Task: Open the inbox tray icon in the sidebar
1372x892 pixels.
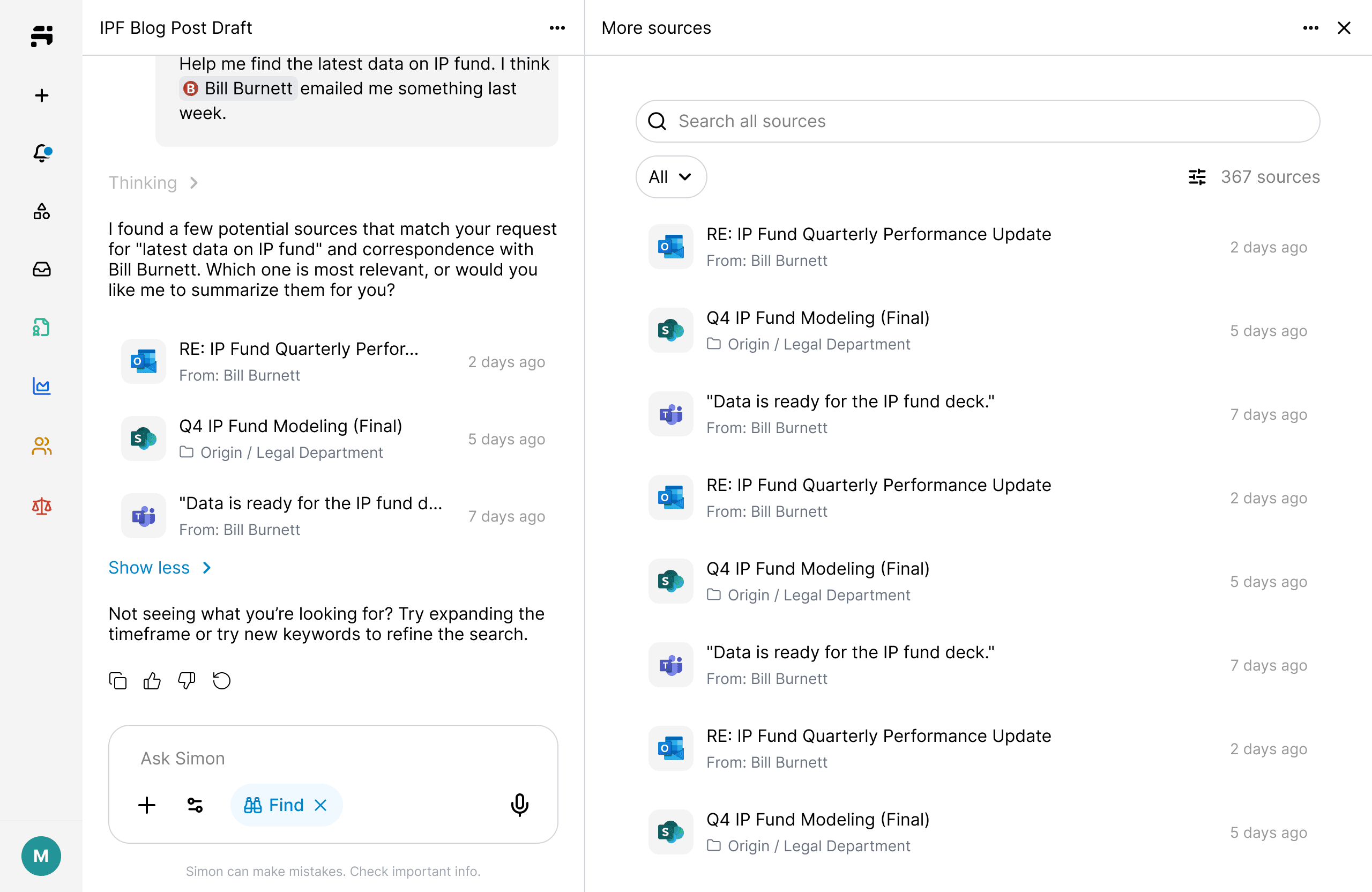Action: click(41, 269)
